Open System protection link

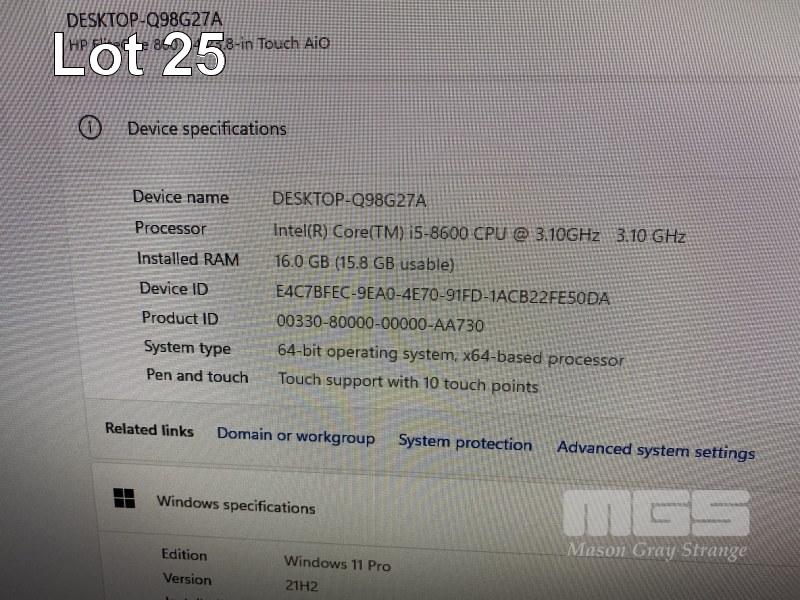click(465, 443)
